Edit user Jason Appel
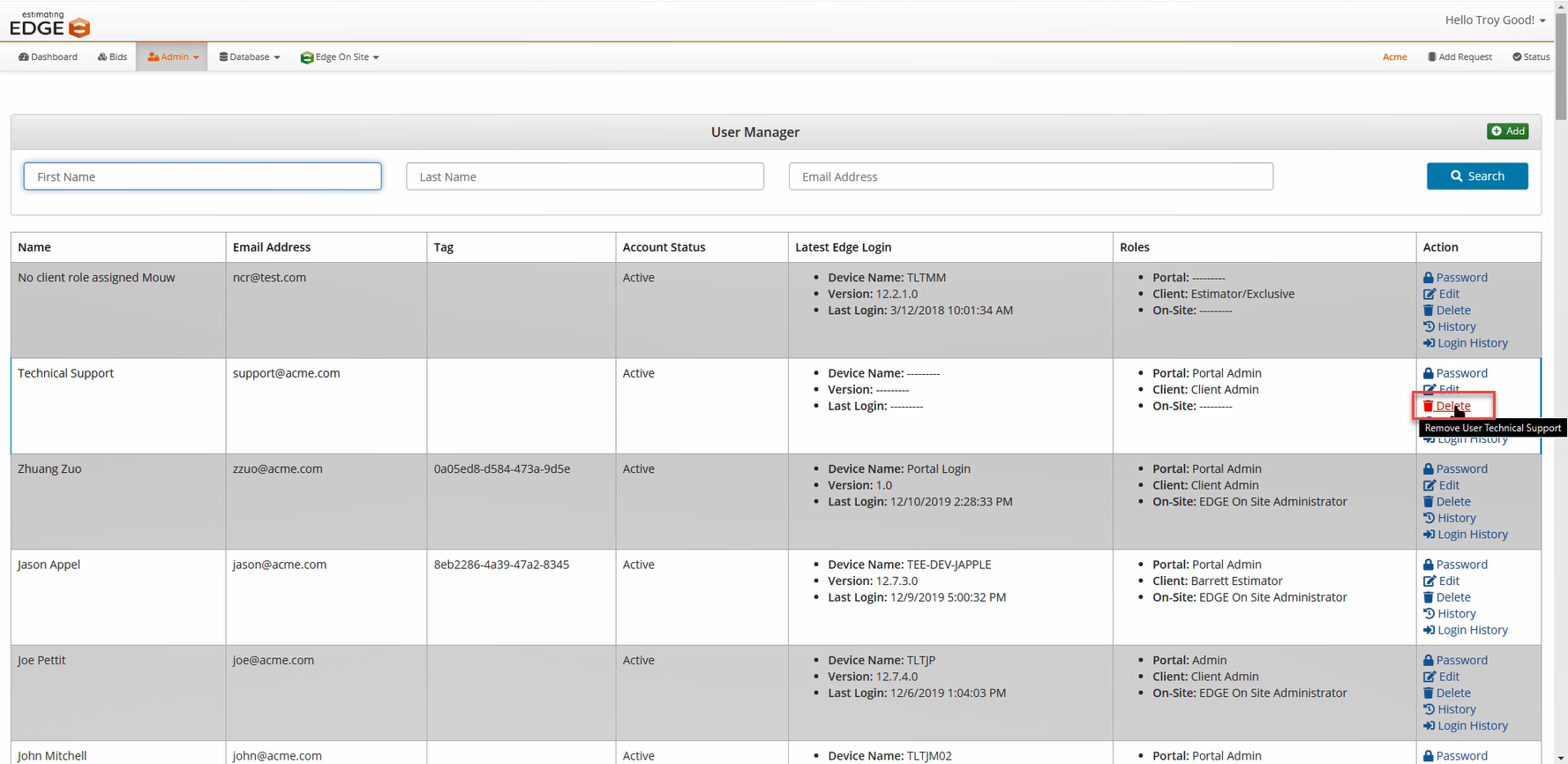This screenshot has height=764, width=1568. pyautogui.click(x=1441, y=580)
